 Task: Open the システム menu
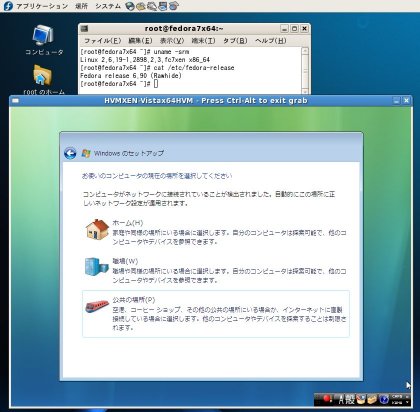point(108,6)
